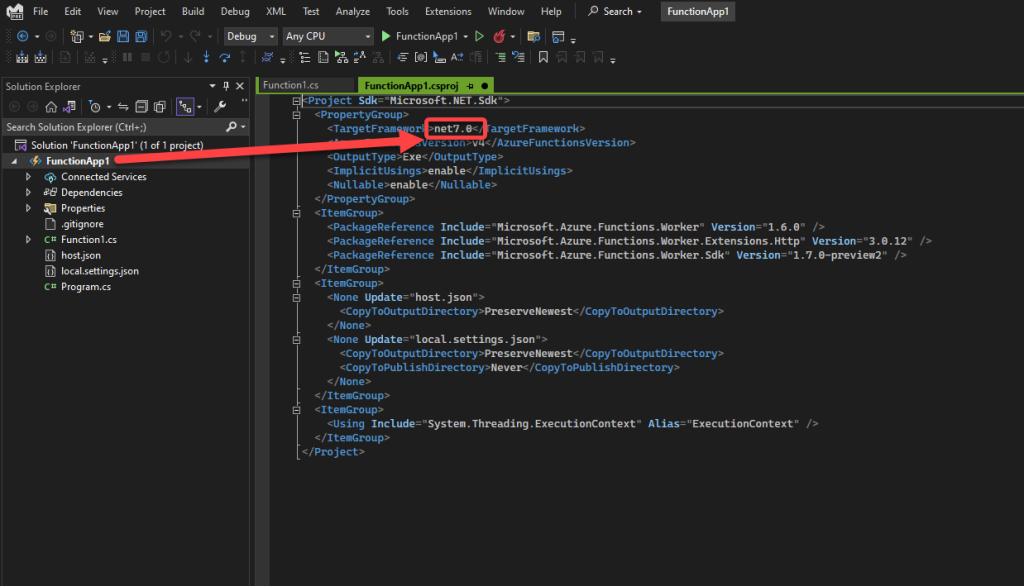
Task: Open the Analyze menu
Action: [x=353, y=12]
